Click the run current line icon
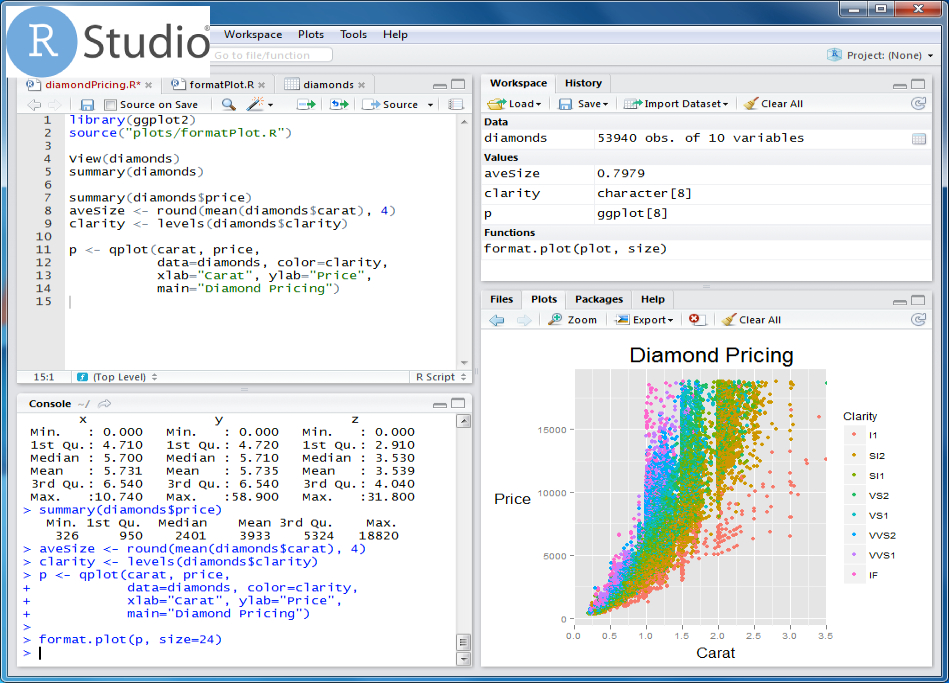Image resolution: width=949 pixels, height=683 pixels. (306, 105)
